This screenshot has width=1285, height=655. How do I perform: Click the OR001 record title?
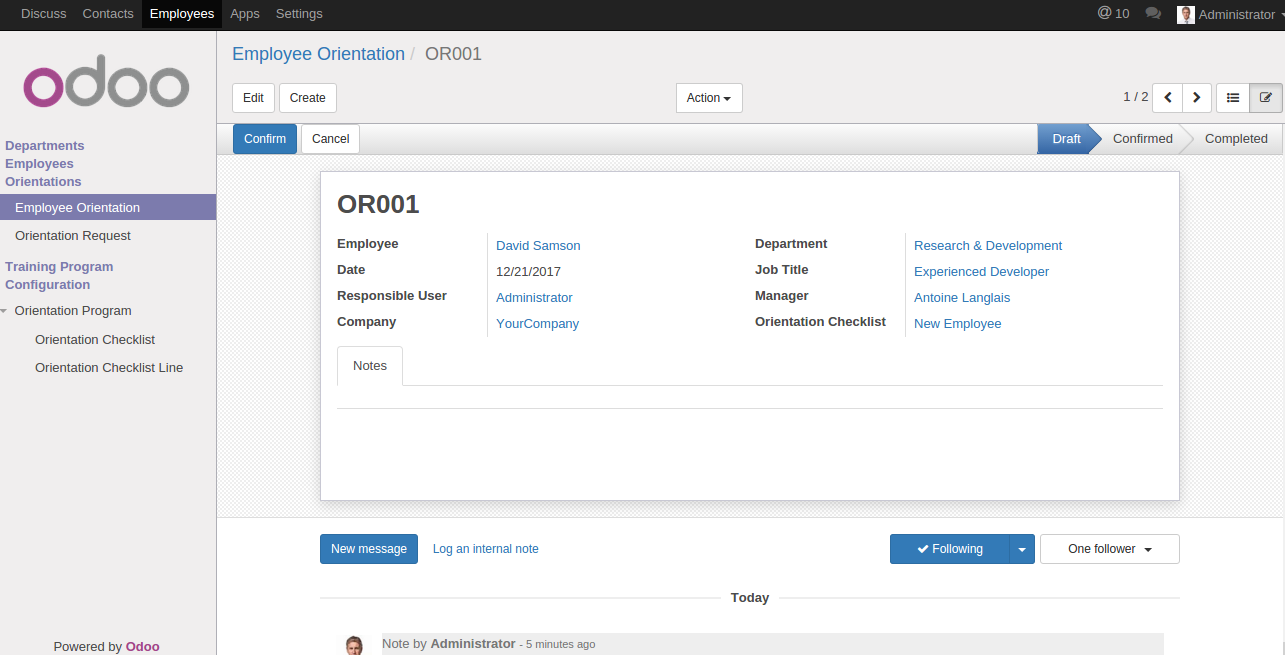[x=378, y=205]
